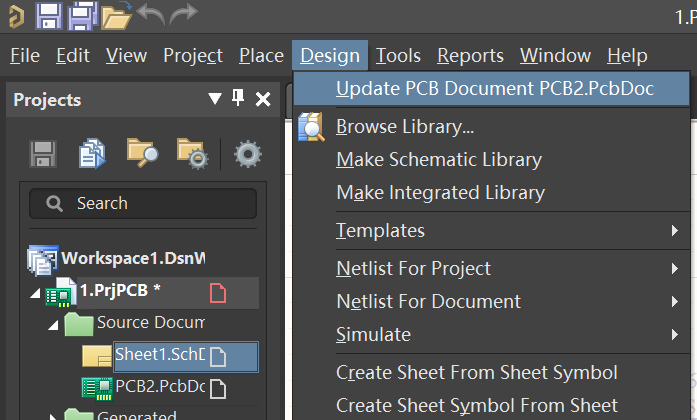
Task: Click the Save icon in title bar
Action: [x=49, y=15]
